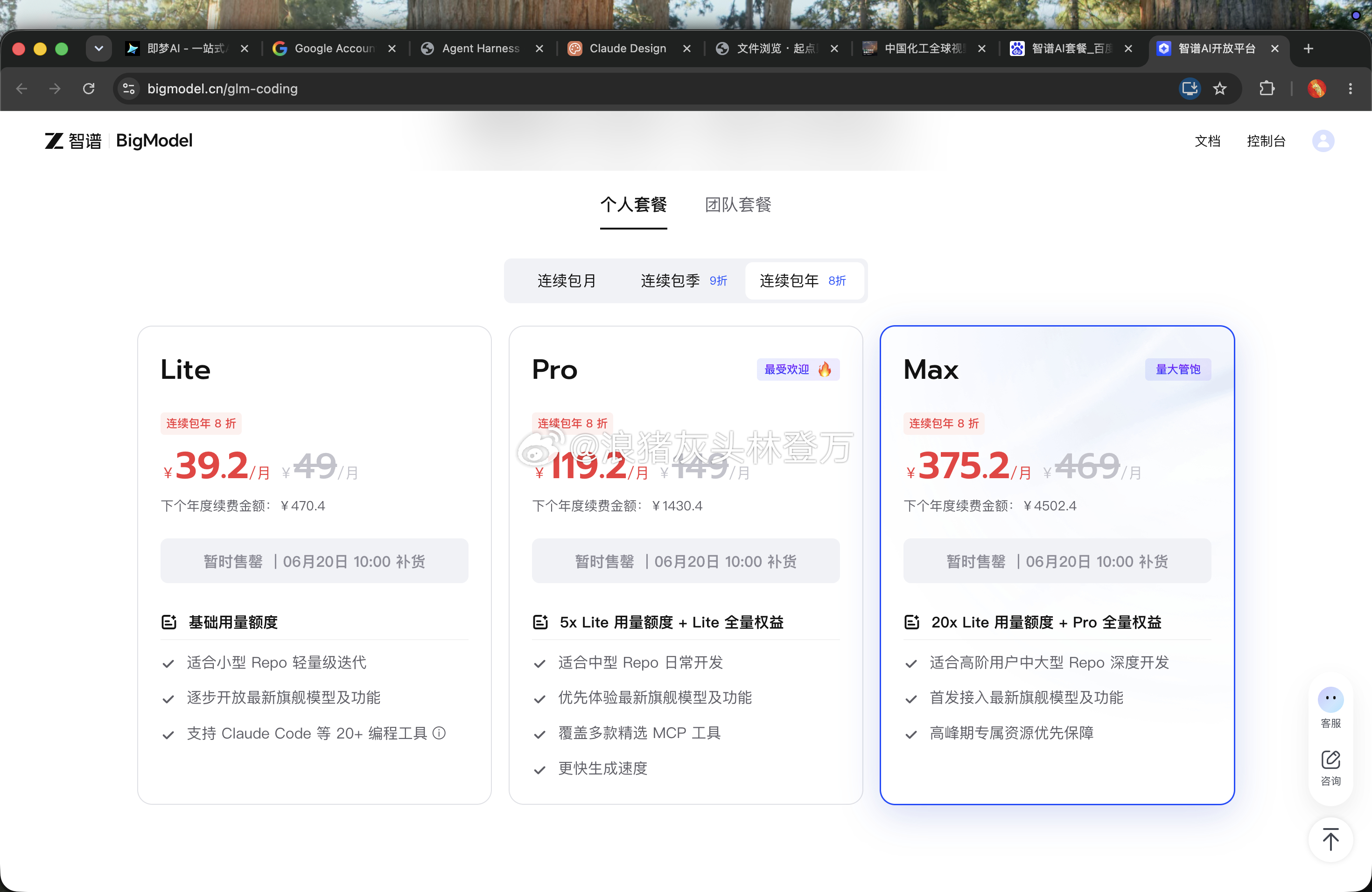Click the Lite plan title
This screenshot has width=1372, height=892.
[x=186, y=369]
